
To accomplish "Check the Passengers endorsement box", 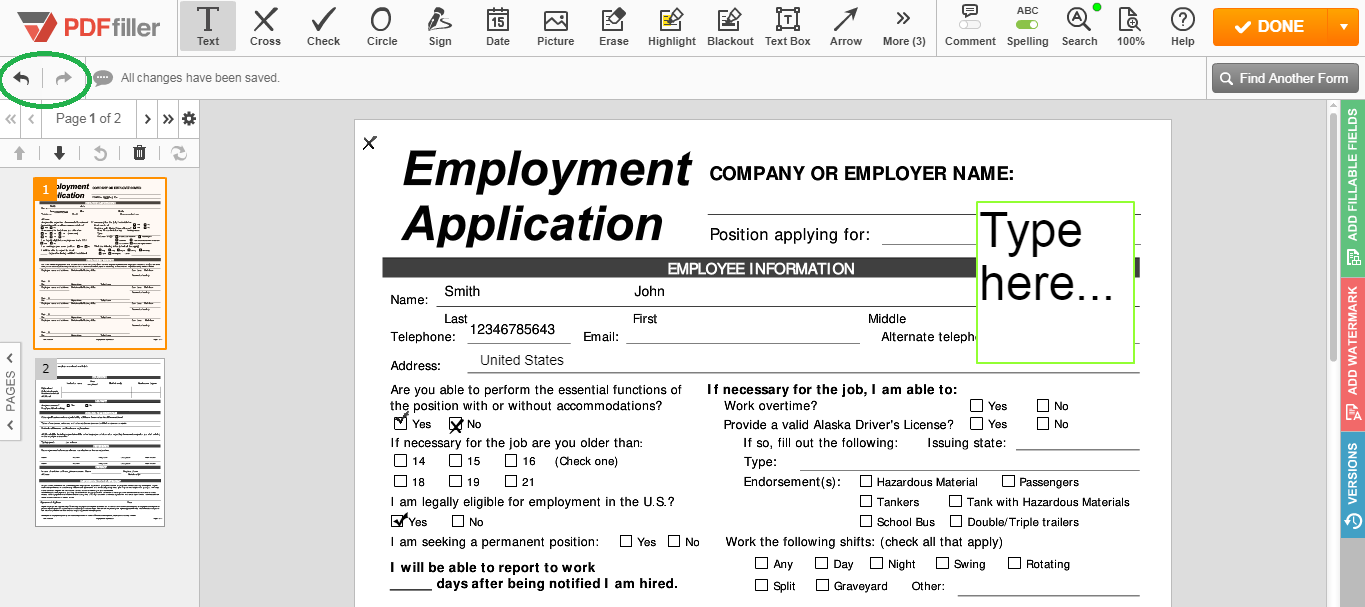I will (1008, 482).
